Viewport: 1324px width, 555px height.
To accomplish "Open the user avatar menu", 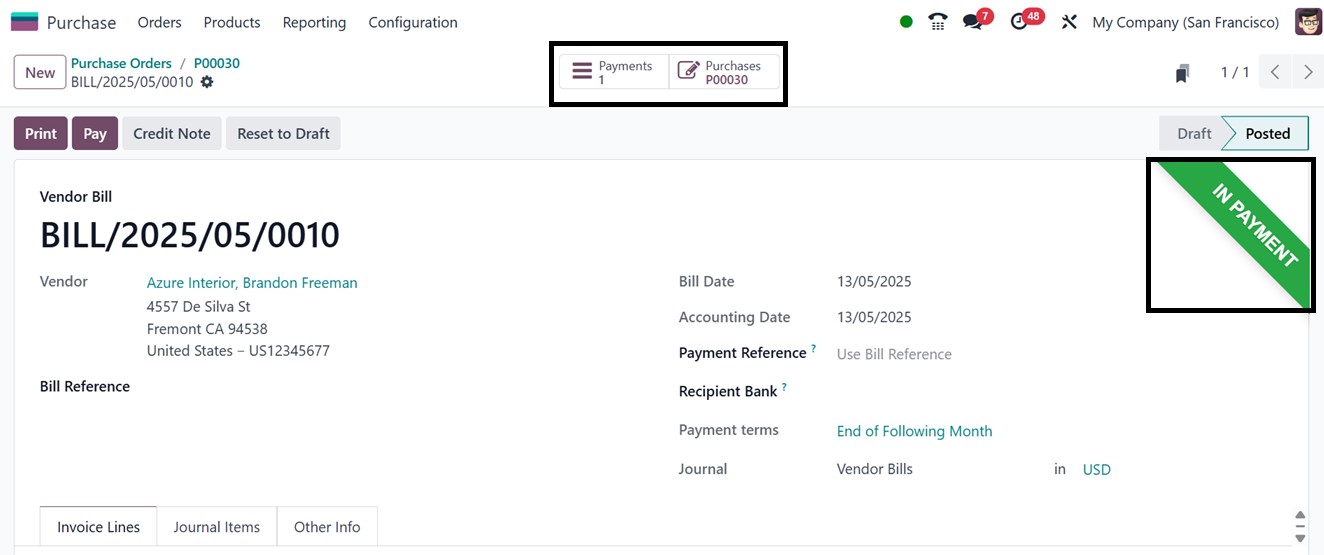I will [1308, 22].
